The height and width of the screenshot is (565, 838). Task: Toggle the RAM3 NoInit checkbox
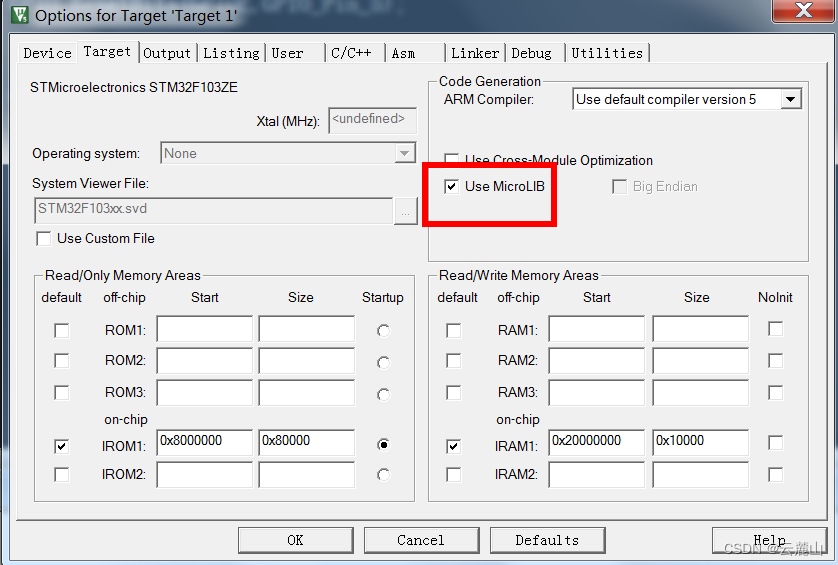(x=775, y=393)
